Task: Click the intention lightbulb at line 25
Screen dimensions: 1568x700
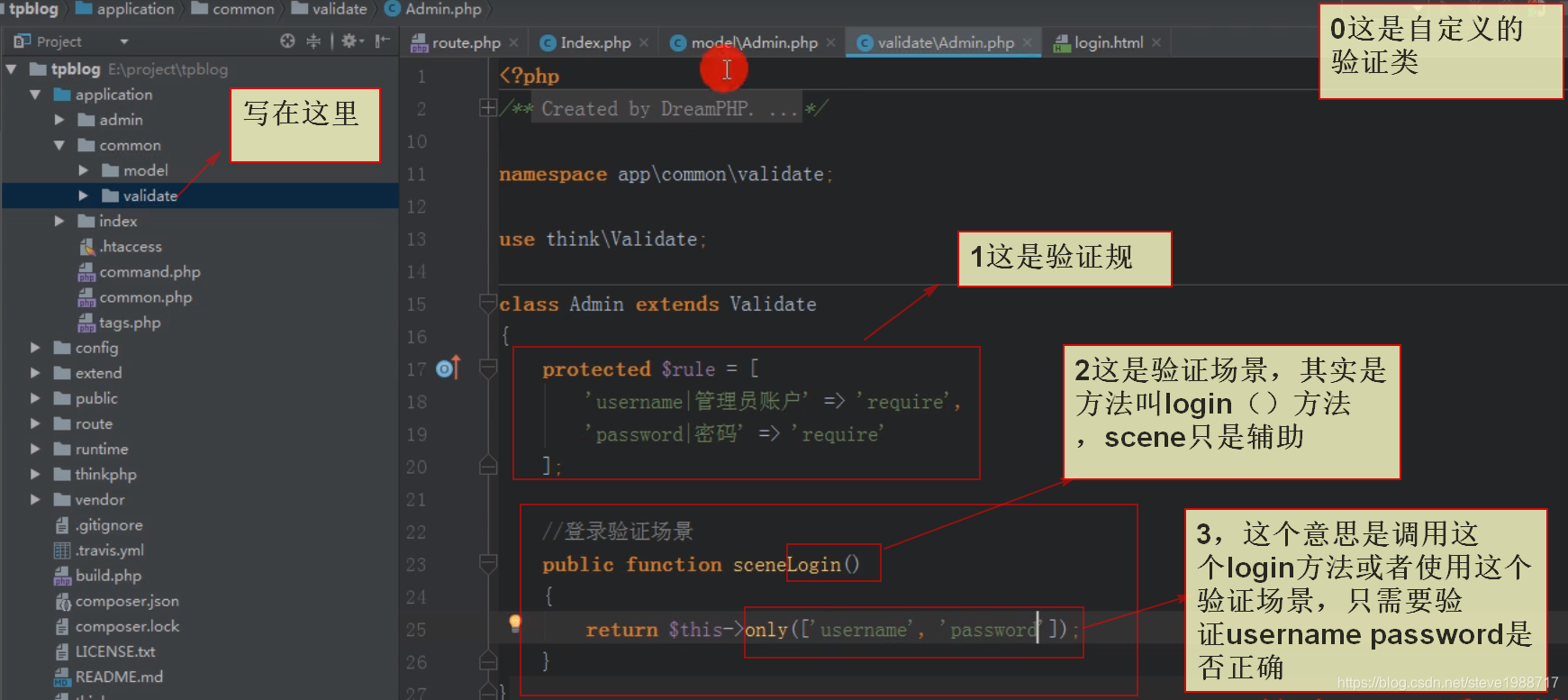Action: [515, 623]
